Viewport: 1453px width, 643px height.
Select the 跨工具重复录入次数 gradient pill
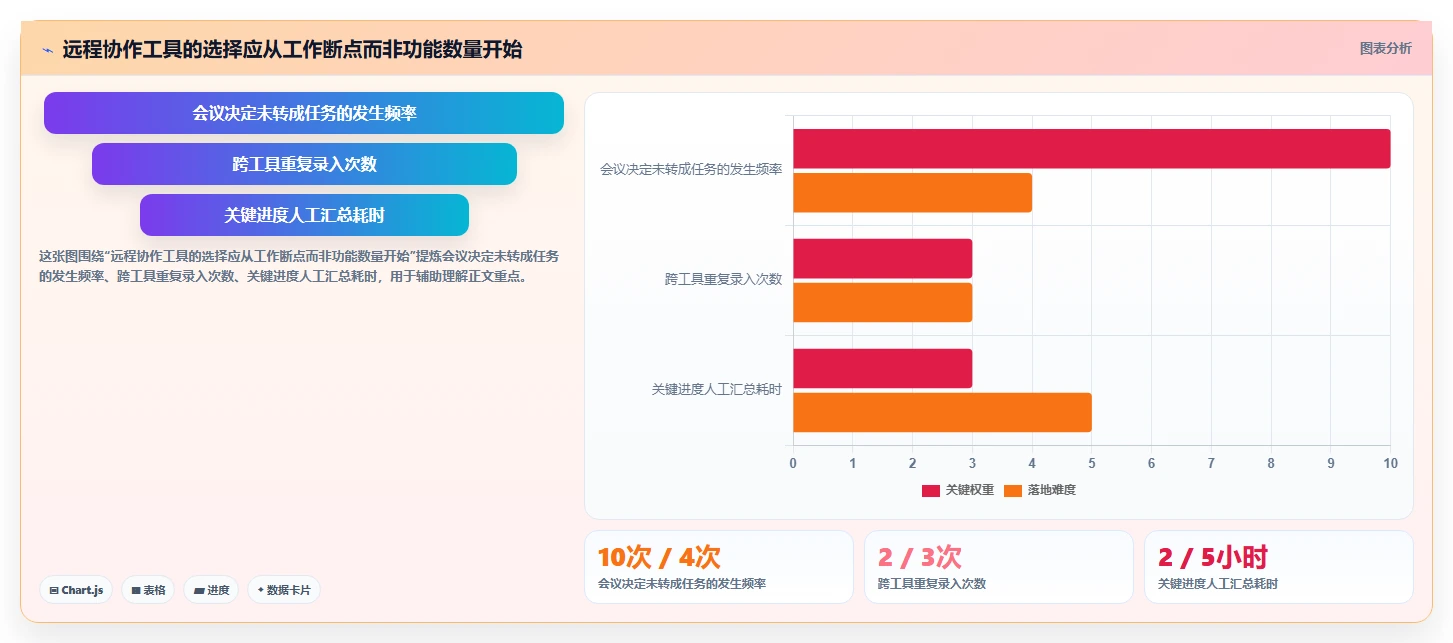point(304,164)
